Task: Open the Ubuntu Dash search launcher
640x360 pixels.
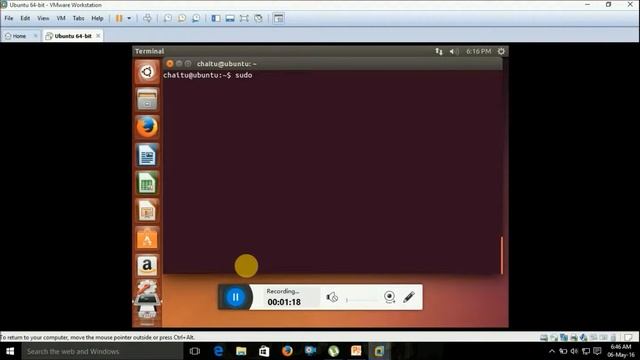Action: (147, 72)
